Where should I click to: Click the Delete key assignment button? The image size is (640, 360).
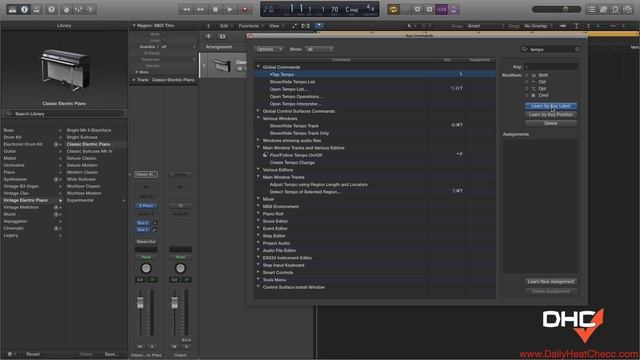551,123
